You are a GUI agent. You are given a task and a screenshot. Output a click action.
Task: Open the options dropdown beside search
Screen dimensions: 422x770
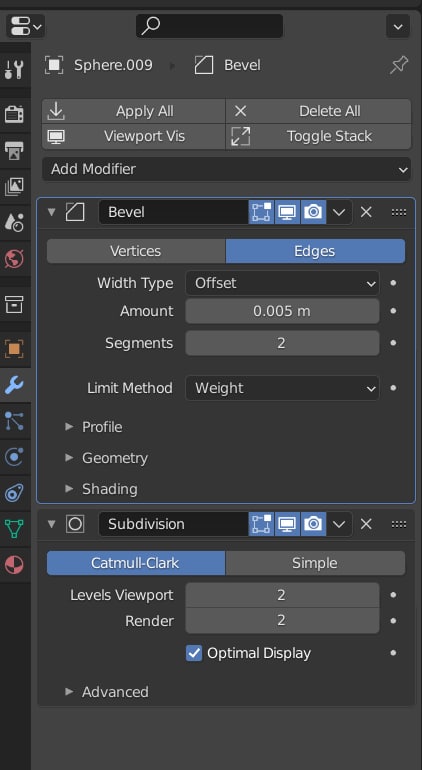tap(398, 26)
